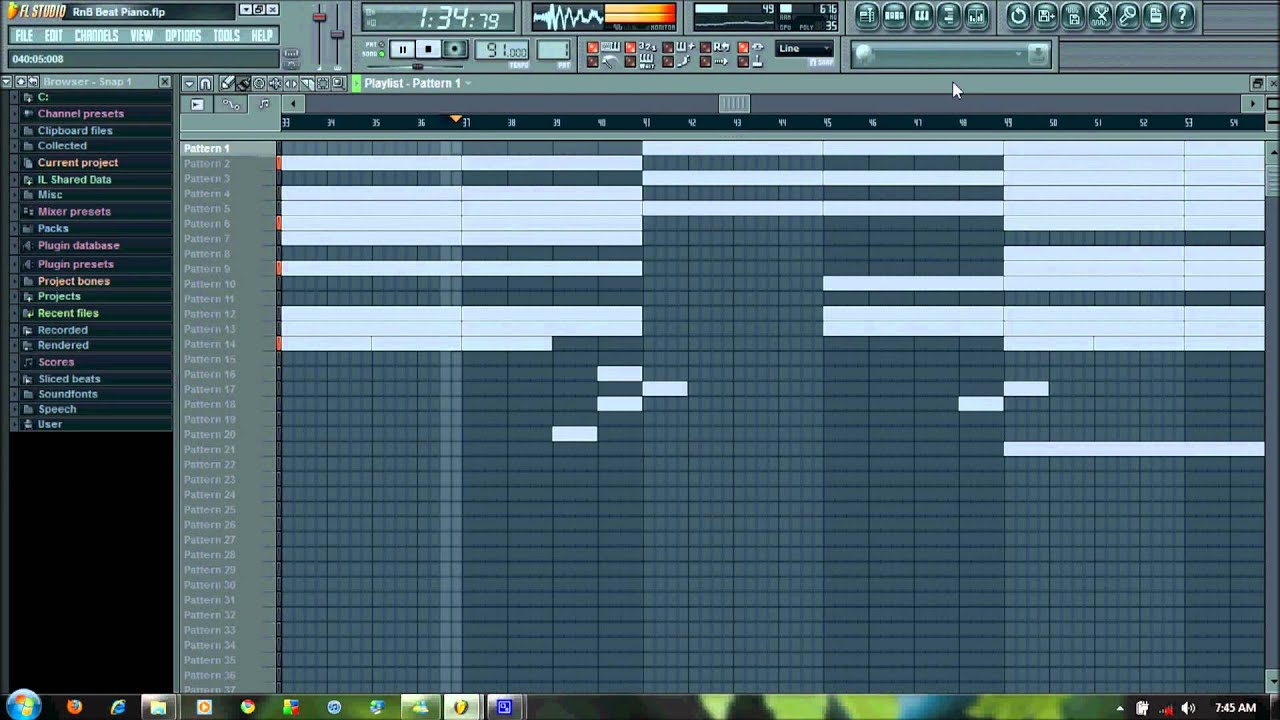Open the EDIT menu
Image resolution: width=1280 pixels, height=720 pixels.
pyautogui.click(x=54, y=35)
